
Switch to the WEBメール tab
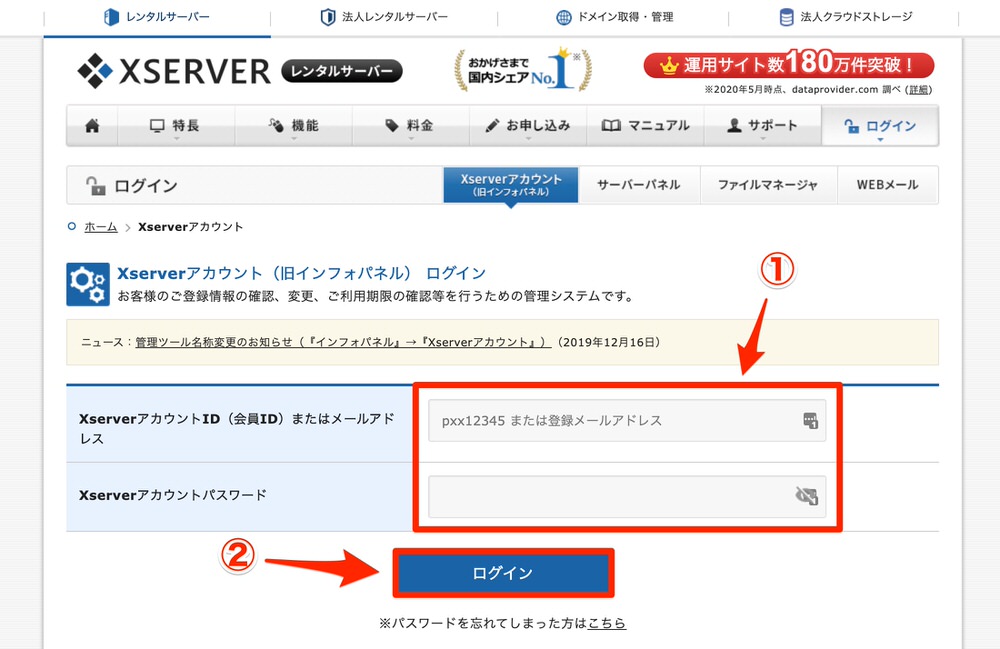pyautogui.click(x=887, y=185)
